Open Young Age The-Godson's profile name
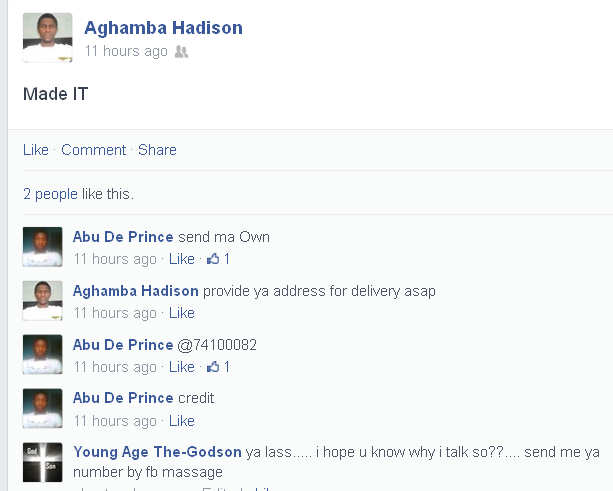Screen dimensions: 613x491 tap(157, 452)
